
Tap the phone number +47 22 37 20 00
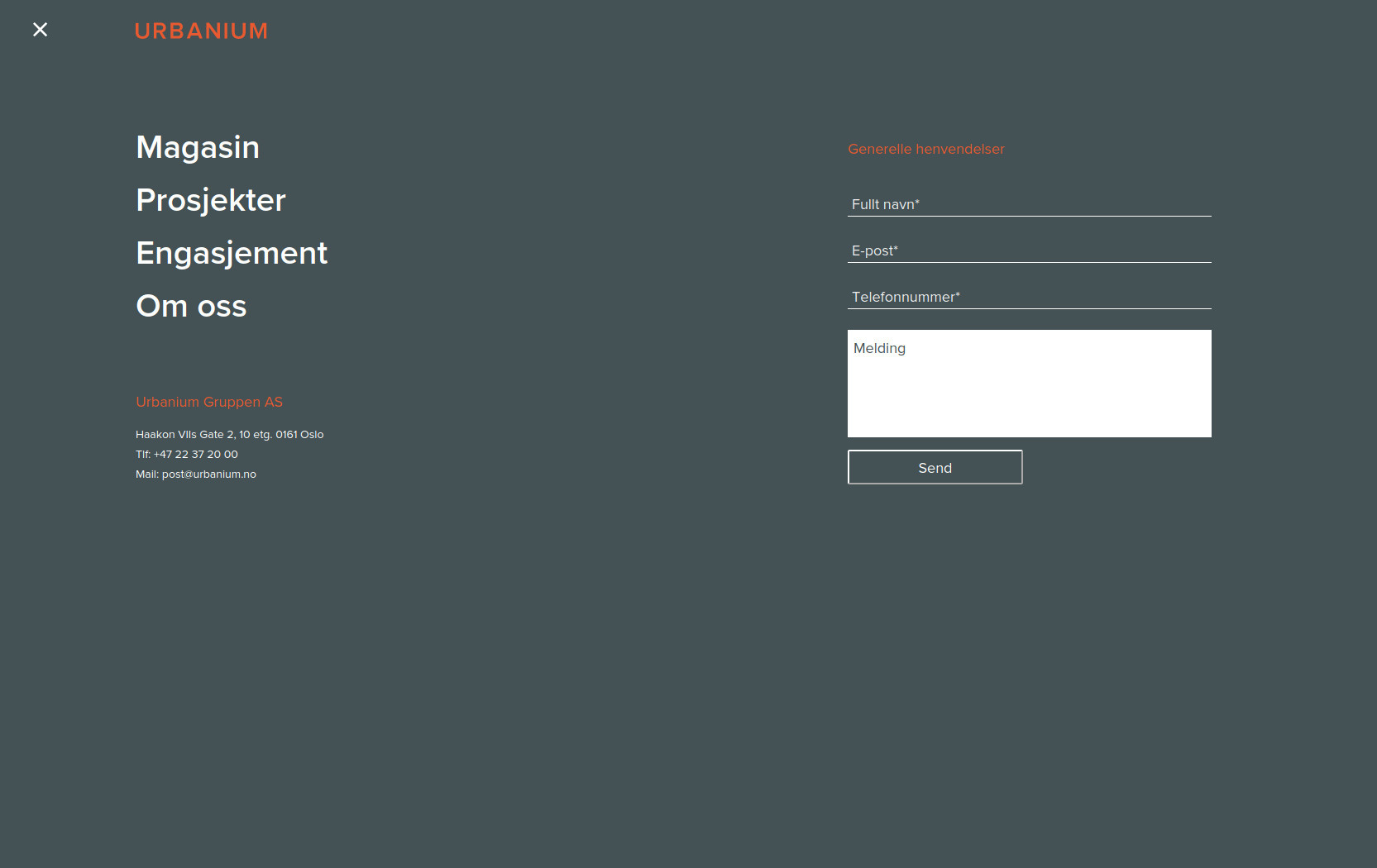click(x=196, y=455)
